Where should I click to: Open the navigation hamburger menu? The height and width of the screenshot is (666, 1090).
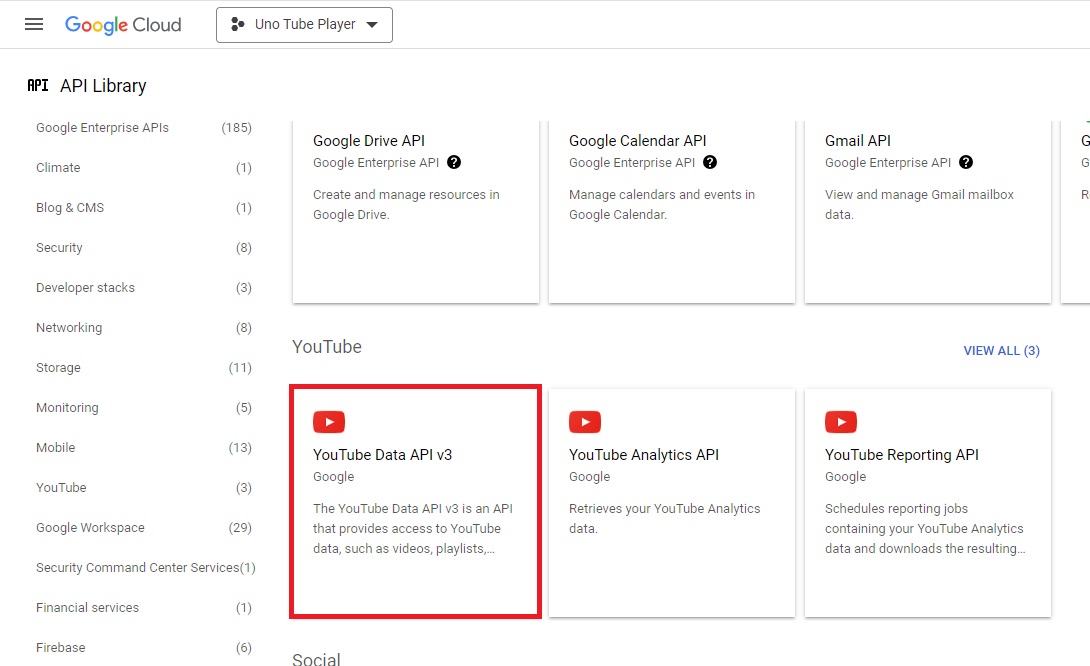click(33, 25)
